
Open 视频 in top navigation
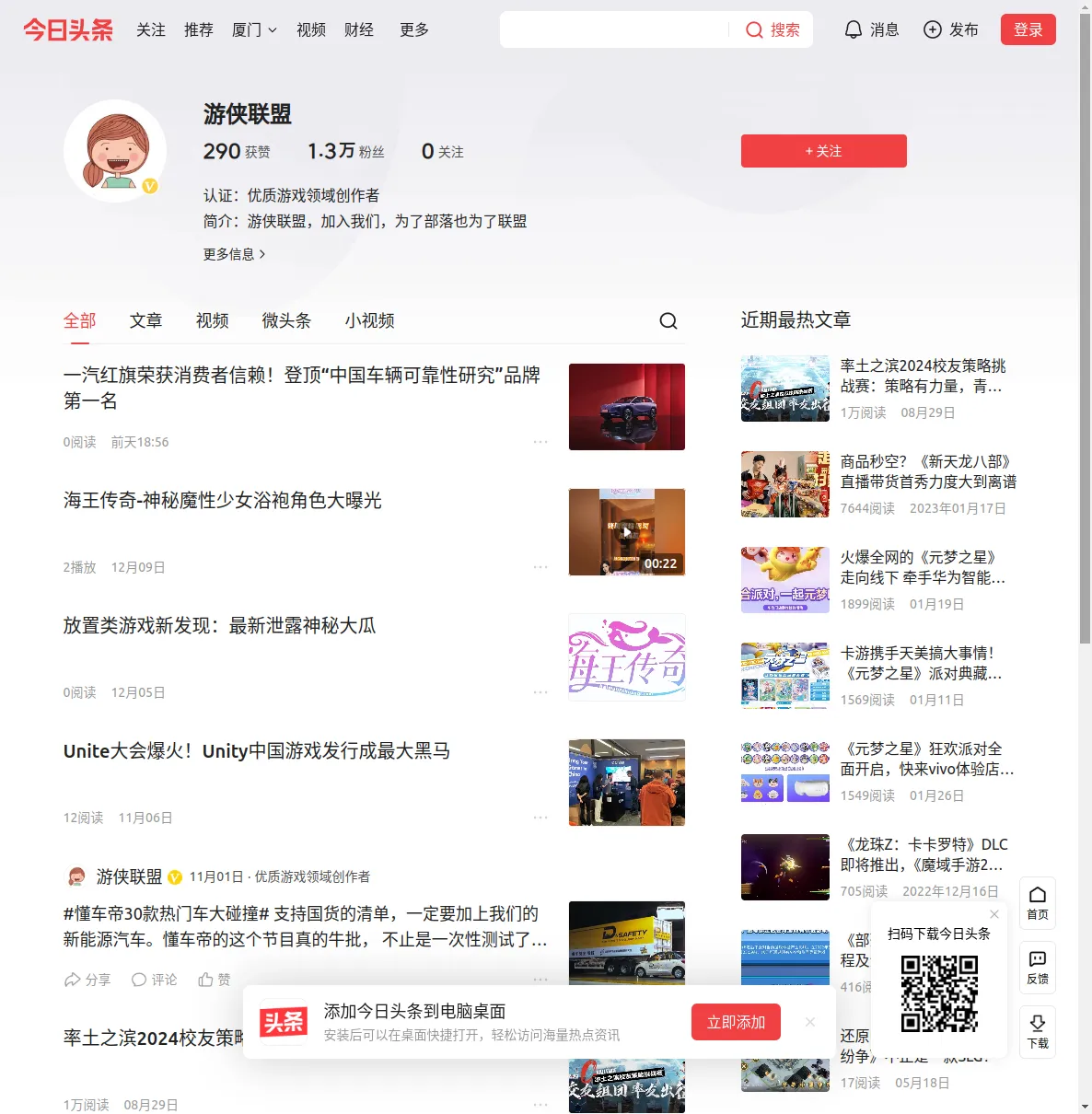coord(311,29)
